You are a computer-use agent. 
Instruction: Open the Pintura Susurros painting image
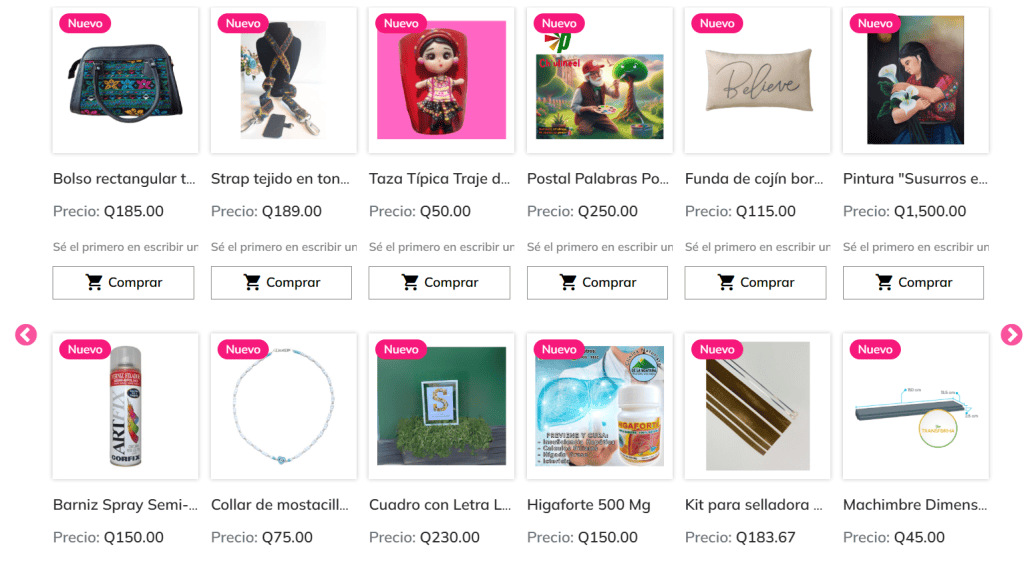[916, 80]
